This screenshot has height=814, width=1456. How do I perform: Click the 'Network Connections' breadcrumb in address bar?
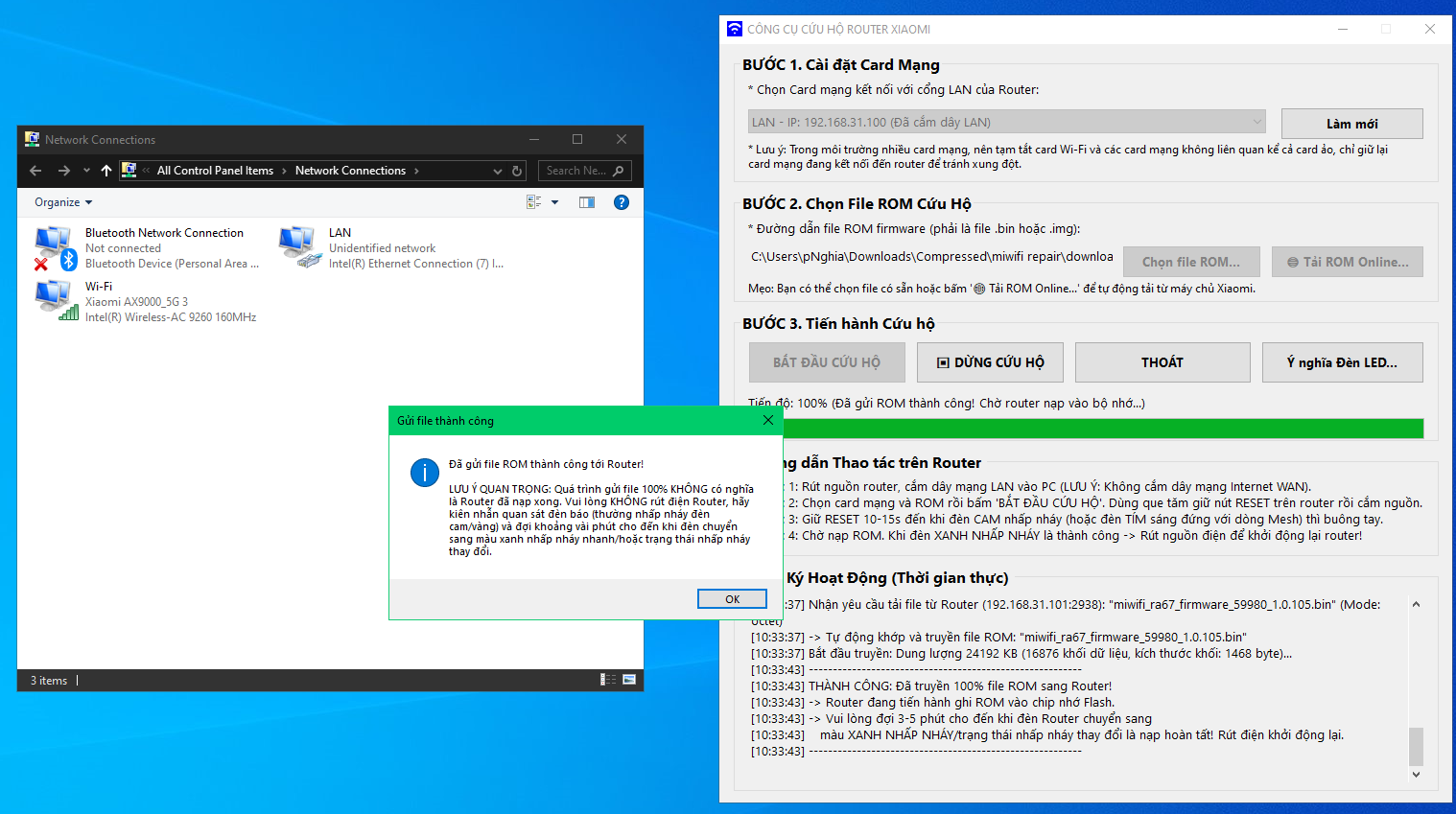point(350,171)
